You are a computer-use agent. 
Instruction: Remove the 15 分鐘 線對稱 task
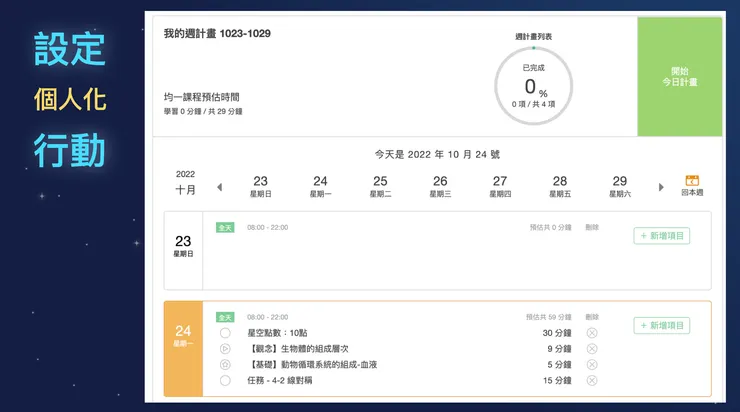592,380
